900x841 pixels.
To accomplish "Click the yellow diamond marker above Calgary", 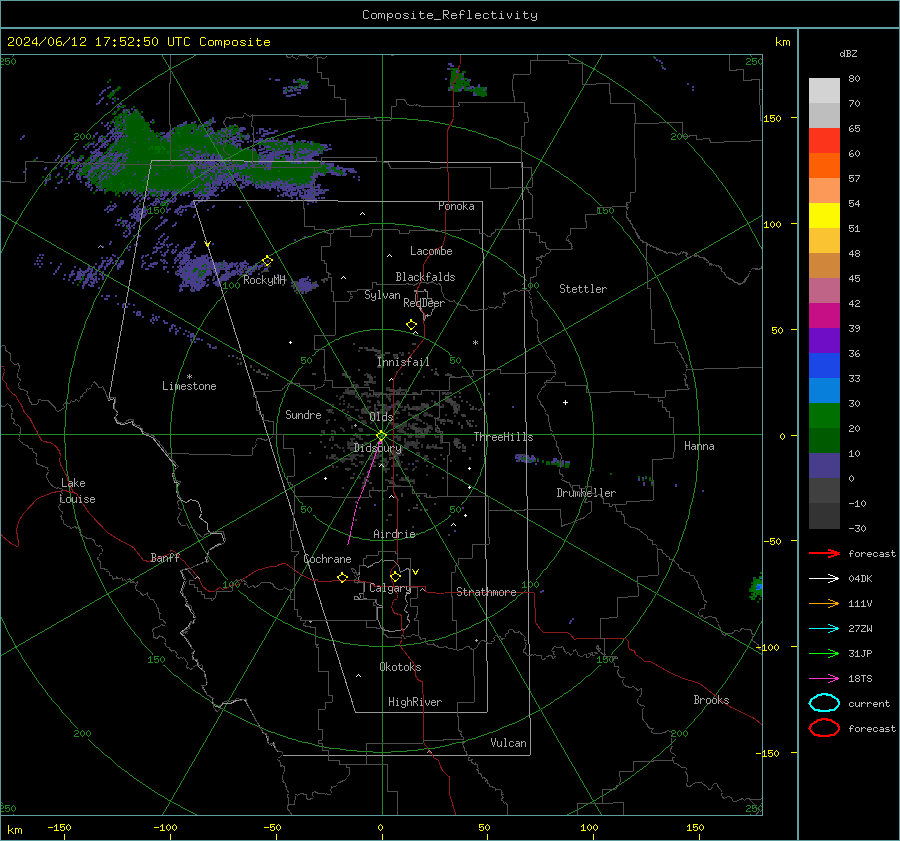I will click(395, 576).
